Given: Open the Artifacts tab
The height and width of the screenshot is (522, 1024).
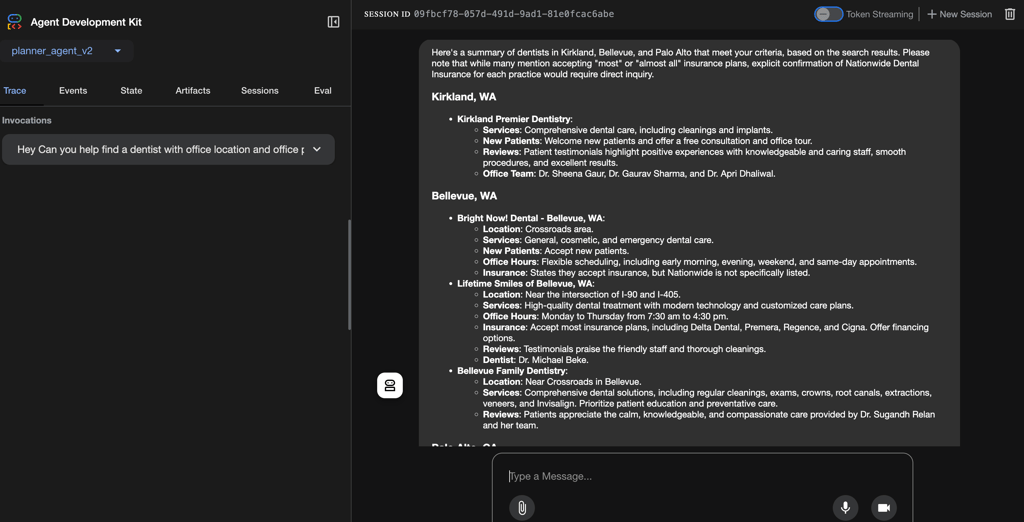Looking at the screenshot, I should (x=193, y=91).
